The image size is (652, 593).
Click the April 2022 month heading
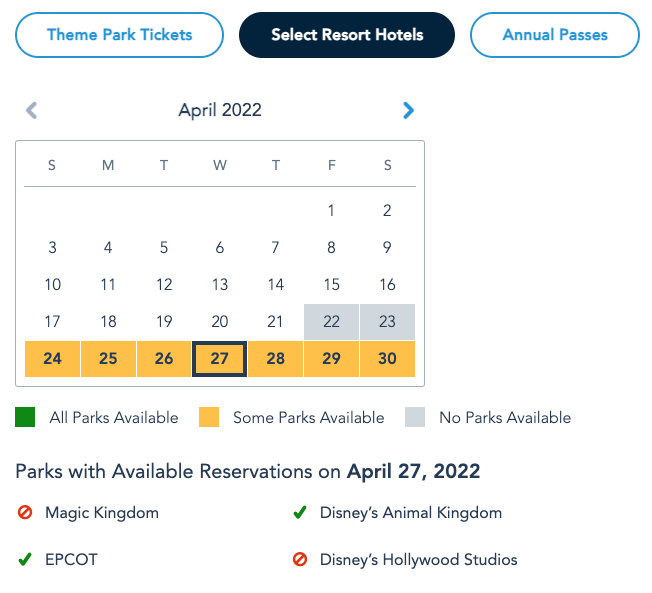pos(220,110)
